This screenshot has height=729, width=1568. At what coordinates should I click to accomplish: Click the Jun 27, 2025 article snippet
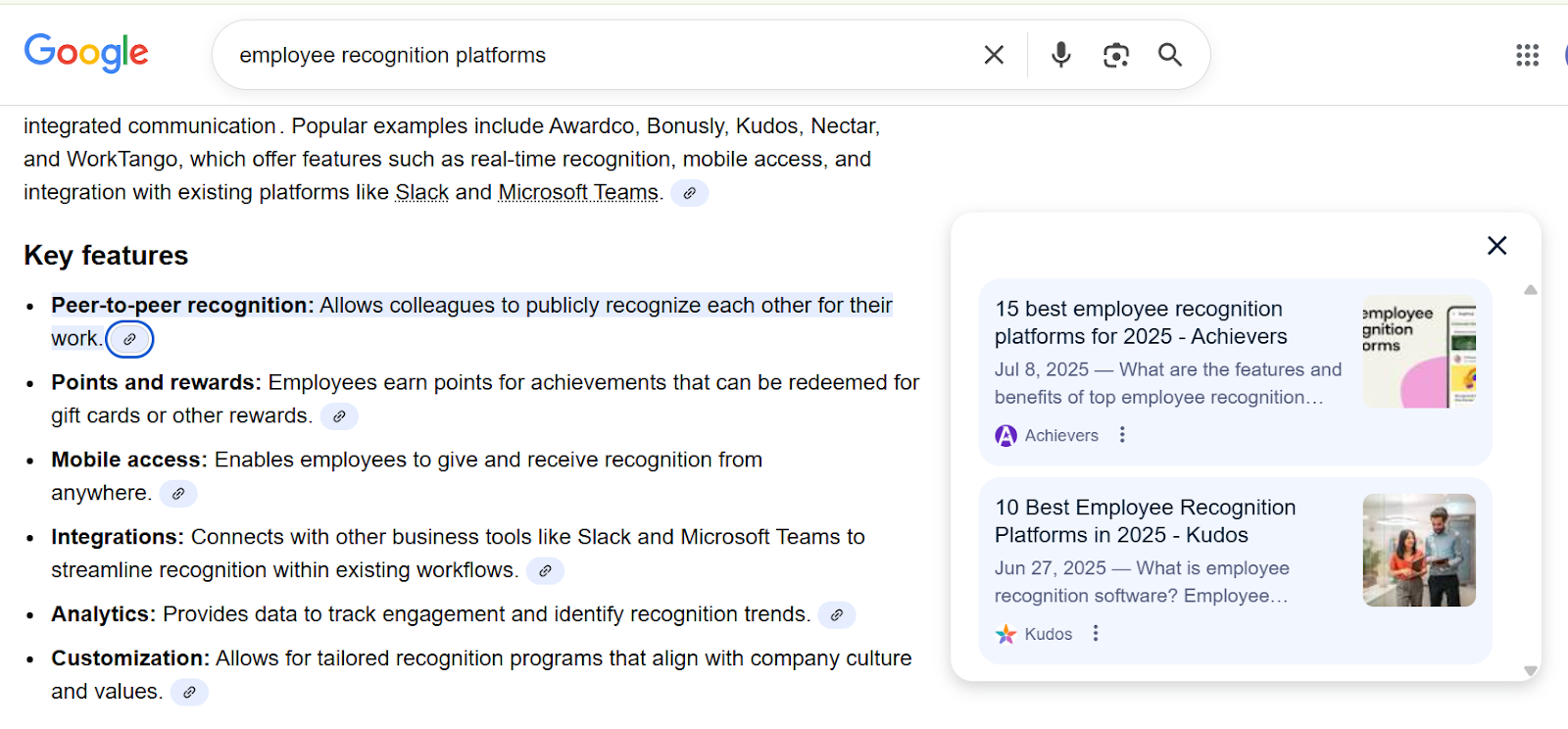tap(1142, 582)
